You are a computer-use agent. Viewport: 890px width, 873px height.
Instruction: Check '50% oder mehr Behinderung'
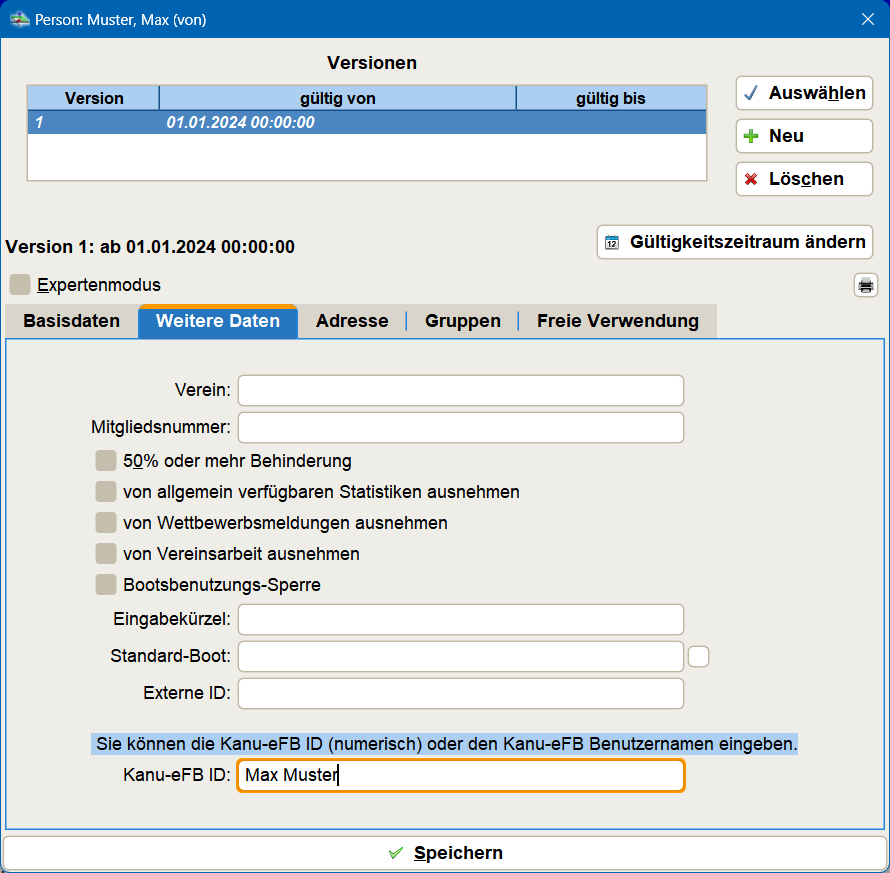(x=106, y=461)
